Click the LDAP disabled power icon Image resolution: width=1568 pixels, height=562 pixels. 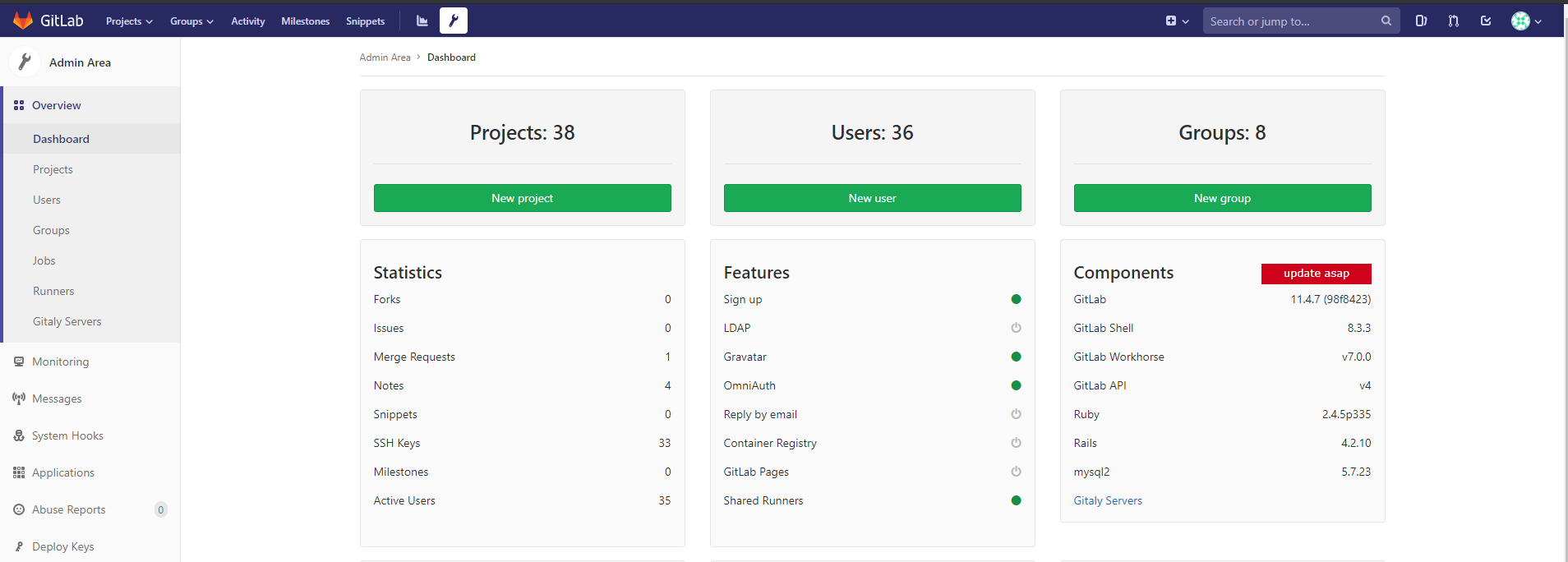pos(1016,328)
